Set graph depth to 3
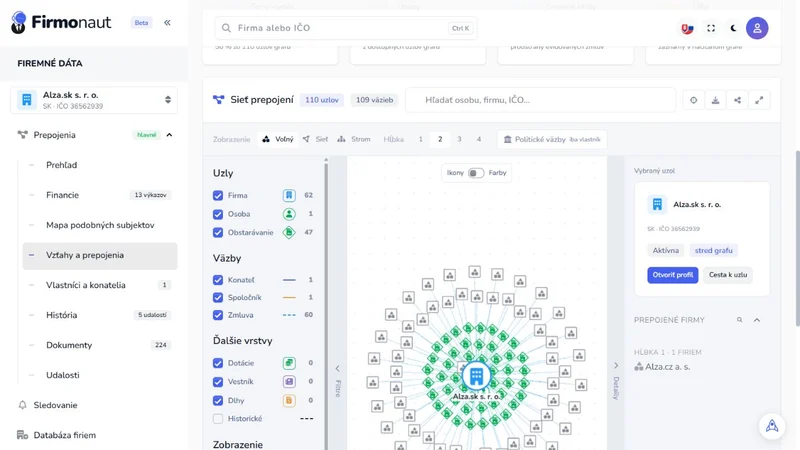The image size is (800, 450). click(x=459, y=139)
